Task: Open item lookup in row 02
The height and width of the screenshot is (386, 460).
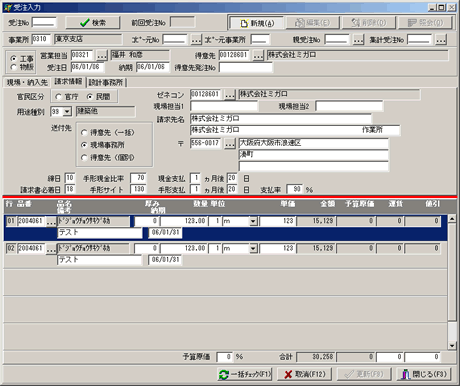Action: (51, 249)
